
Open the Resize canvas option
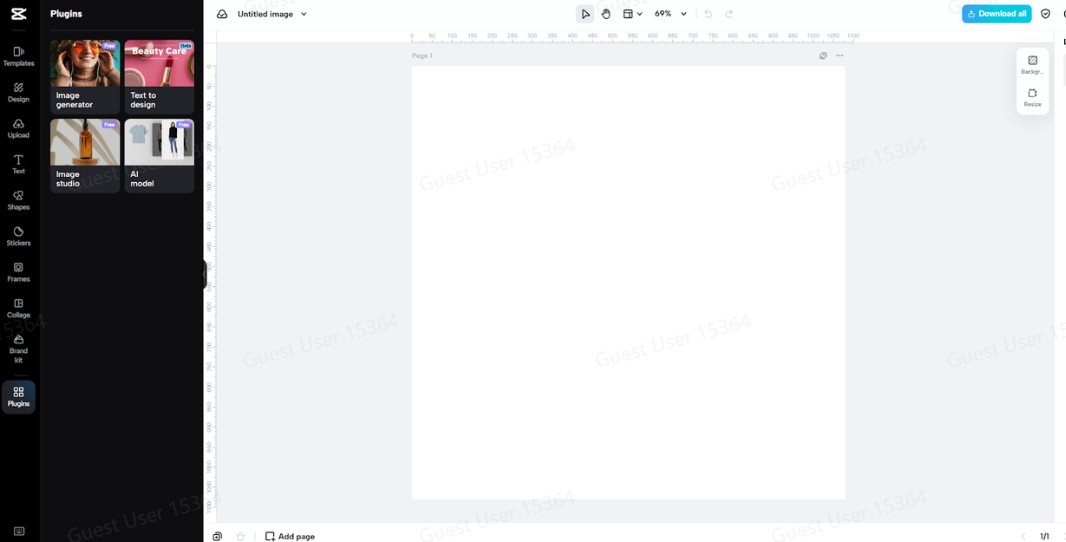(1033, 97)
